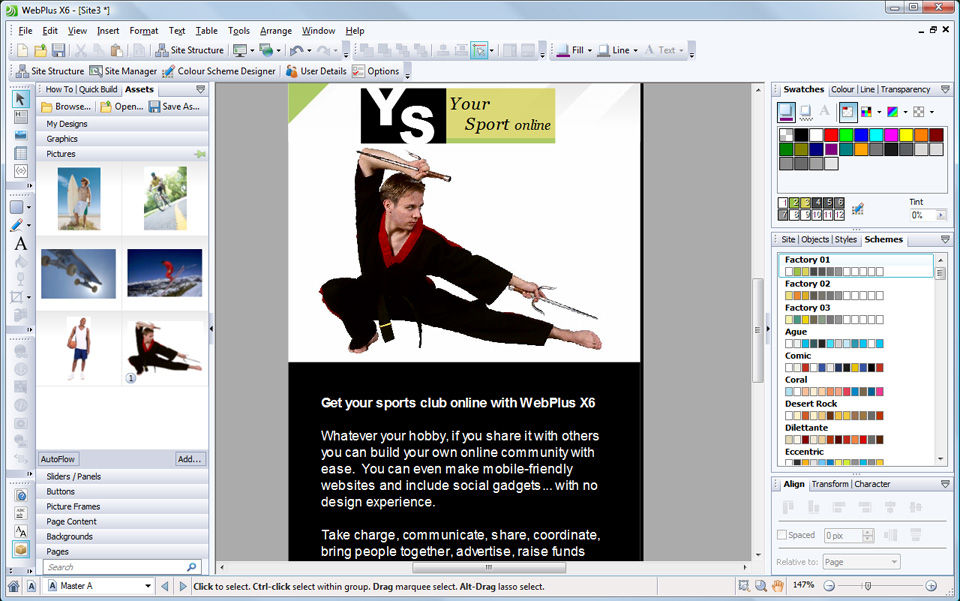
Task: Open the Colour Scheme Designer
Action: 219,71
